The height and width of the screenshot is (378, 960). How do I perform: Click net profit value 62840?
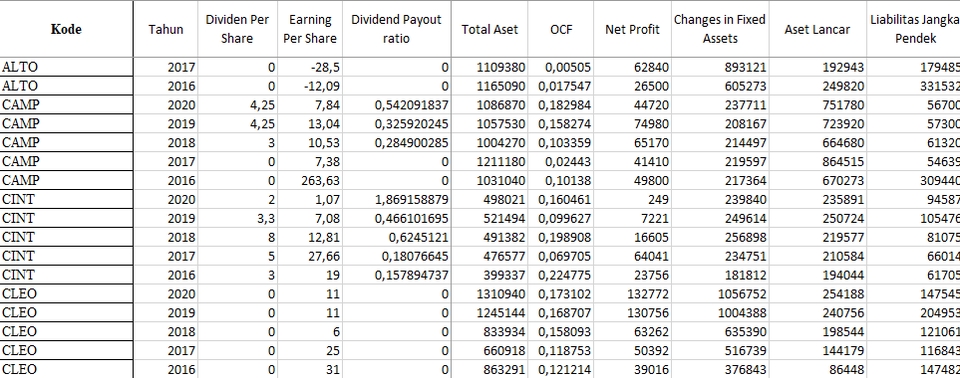click(632, 67)
